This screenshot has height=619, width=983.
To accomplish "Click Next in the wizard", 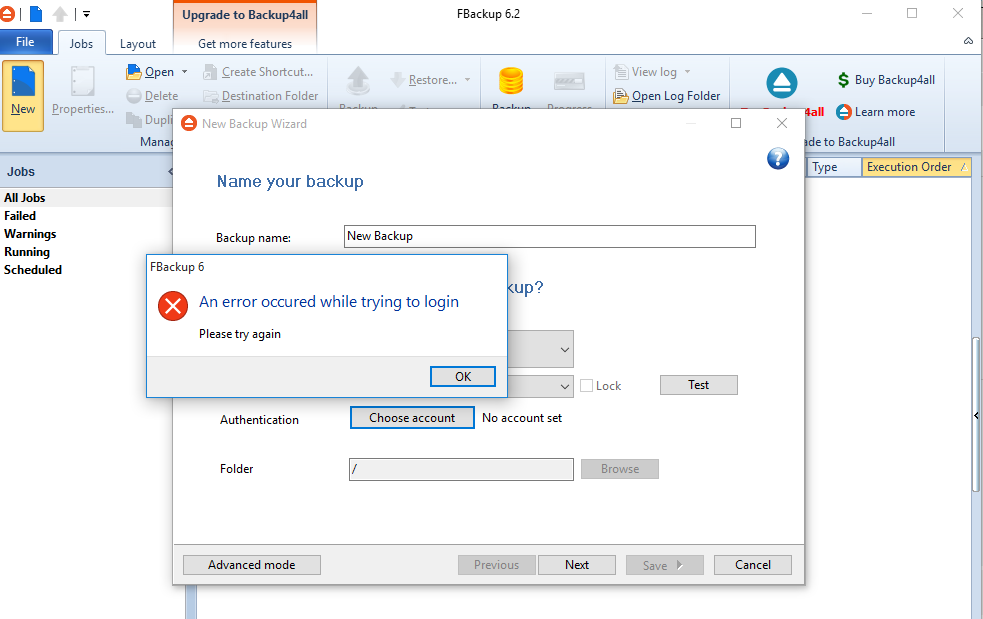I will point(577,565).
